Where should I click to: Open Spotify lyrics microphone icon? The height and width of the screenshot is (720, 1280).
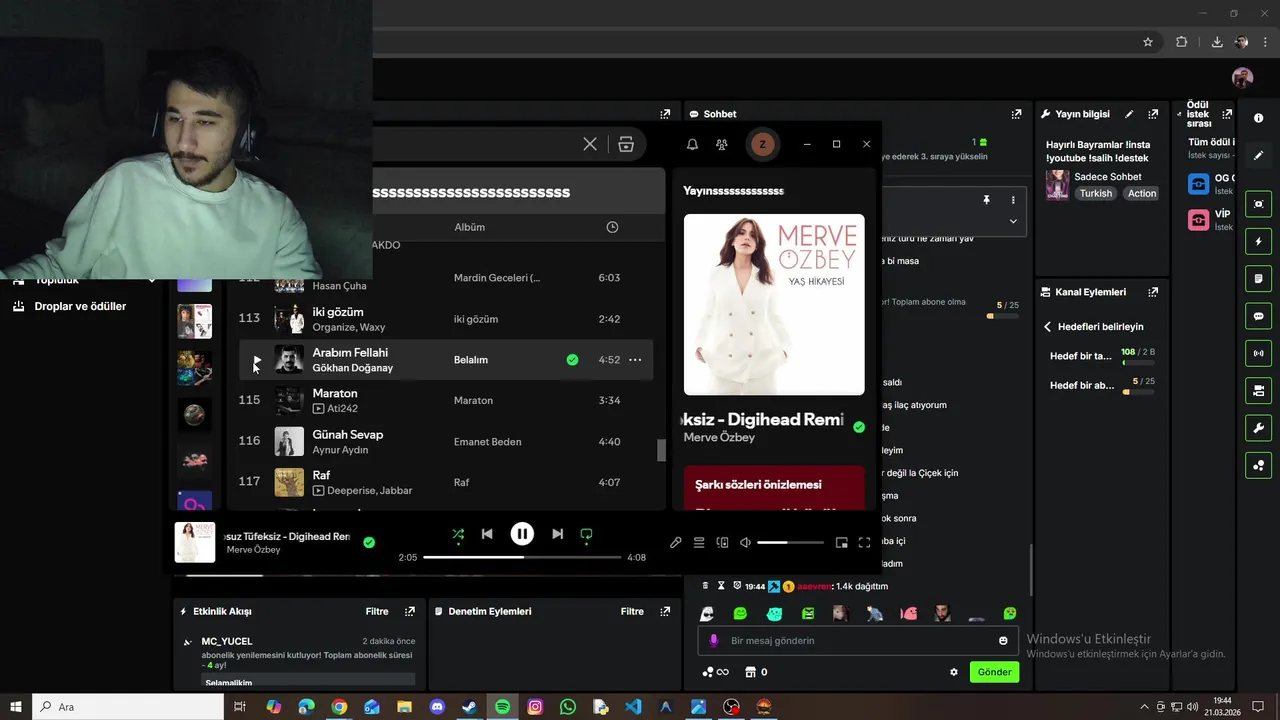676,543
